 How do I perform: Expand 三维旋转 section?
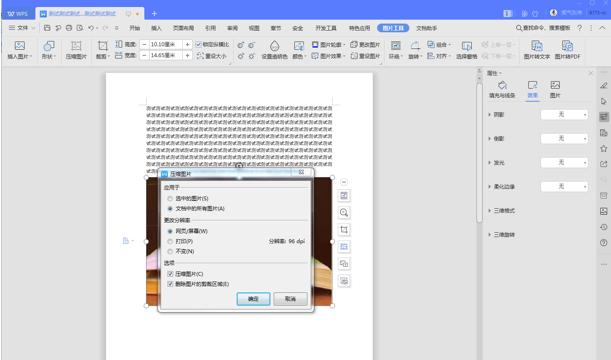(502, 235)
